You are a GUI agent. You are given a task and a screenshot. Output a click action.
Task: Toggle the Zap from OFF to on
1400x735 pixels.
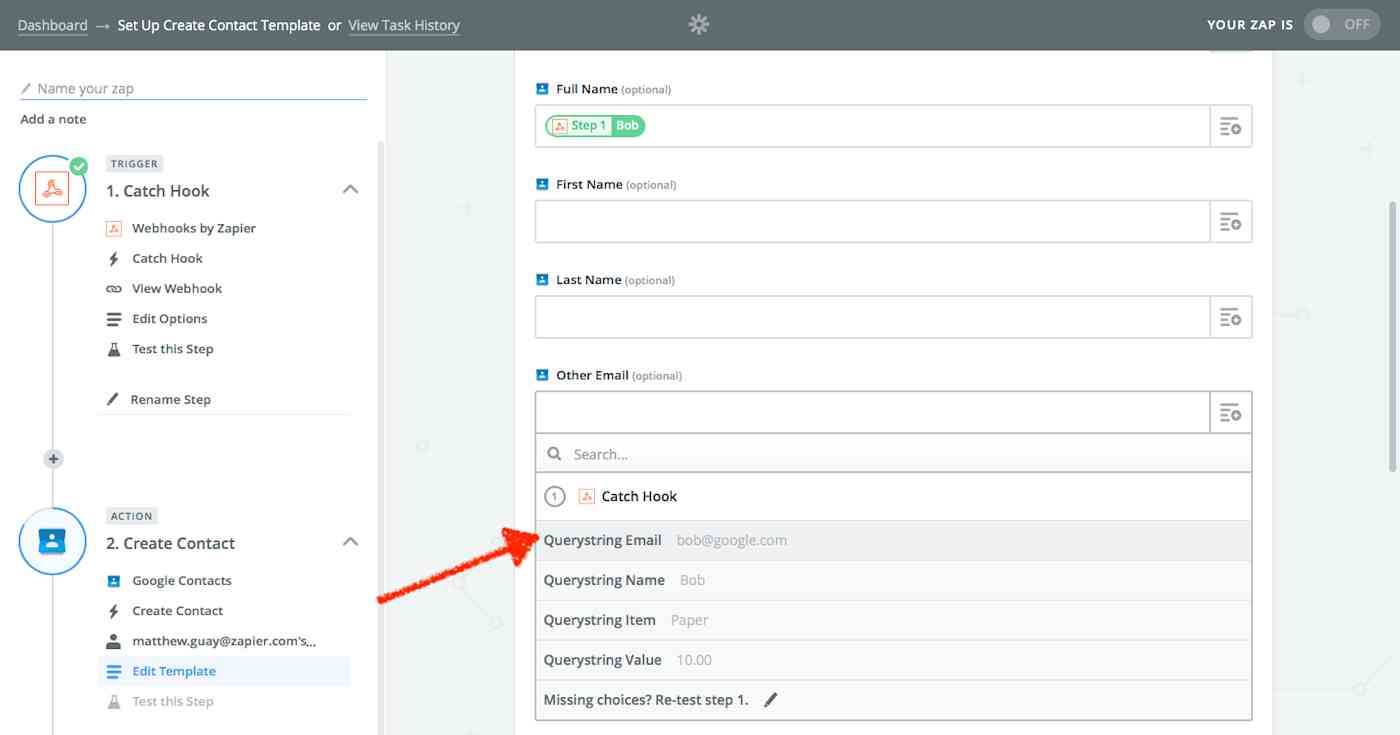1342,24
